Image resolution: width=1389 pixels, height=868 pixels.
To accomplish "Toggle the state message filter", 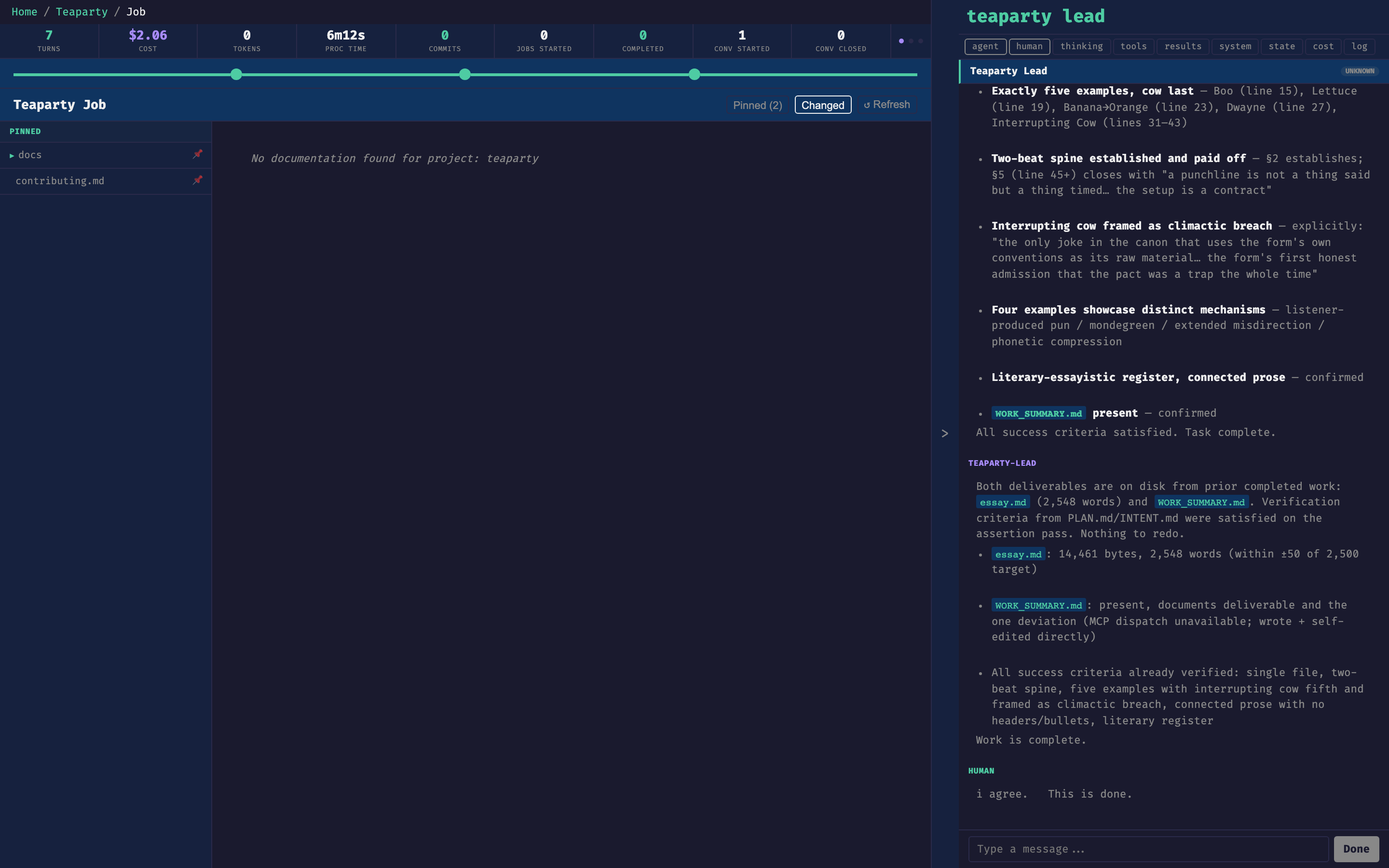I will point(1281,46).
